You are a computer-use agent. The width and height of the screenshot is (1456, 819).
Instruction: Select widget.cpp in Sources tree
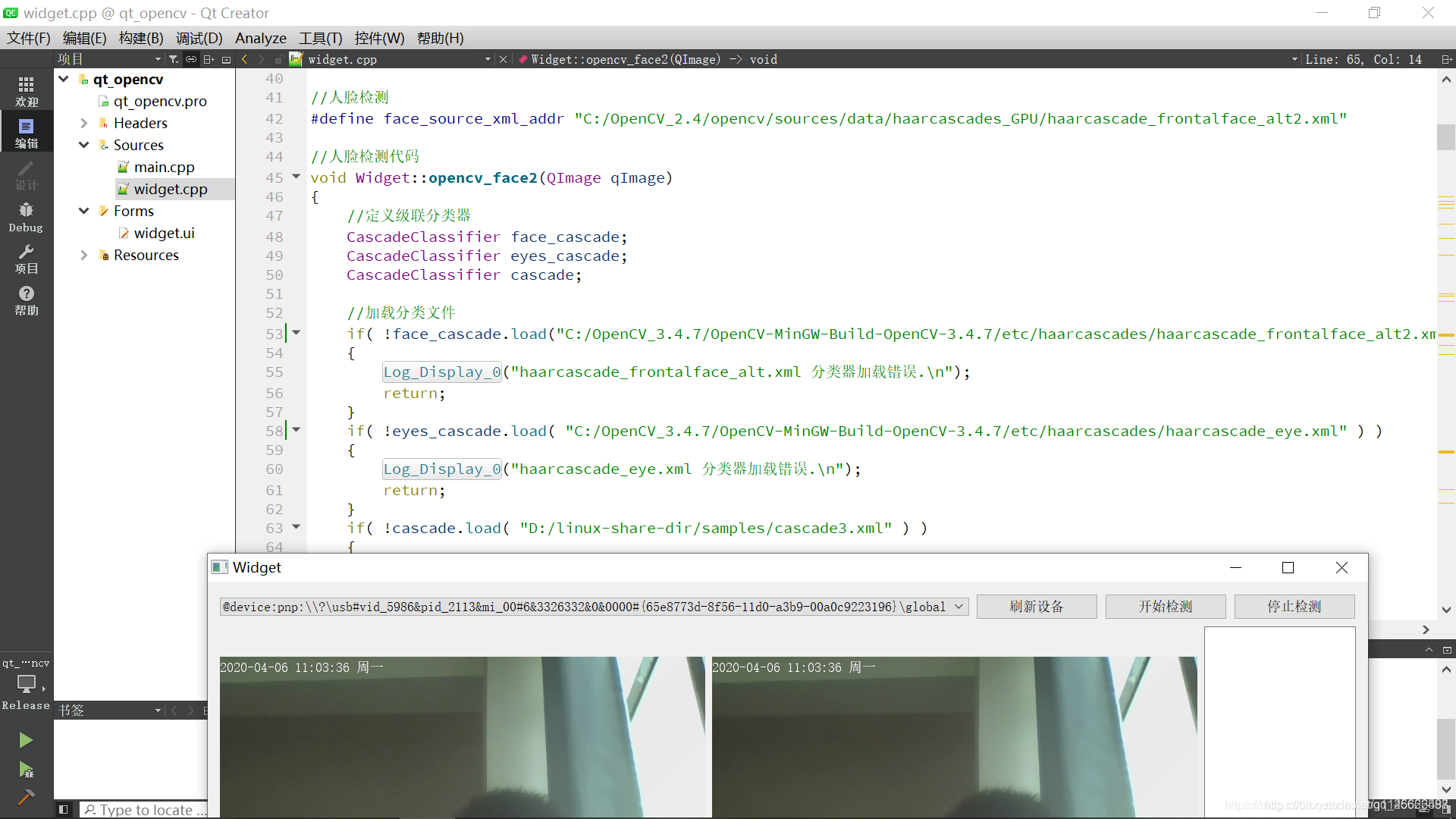point(170,188)
